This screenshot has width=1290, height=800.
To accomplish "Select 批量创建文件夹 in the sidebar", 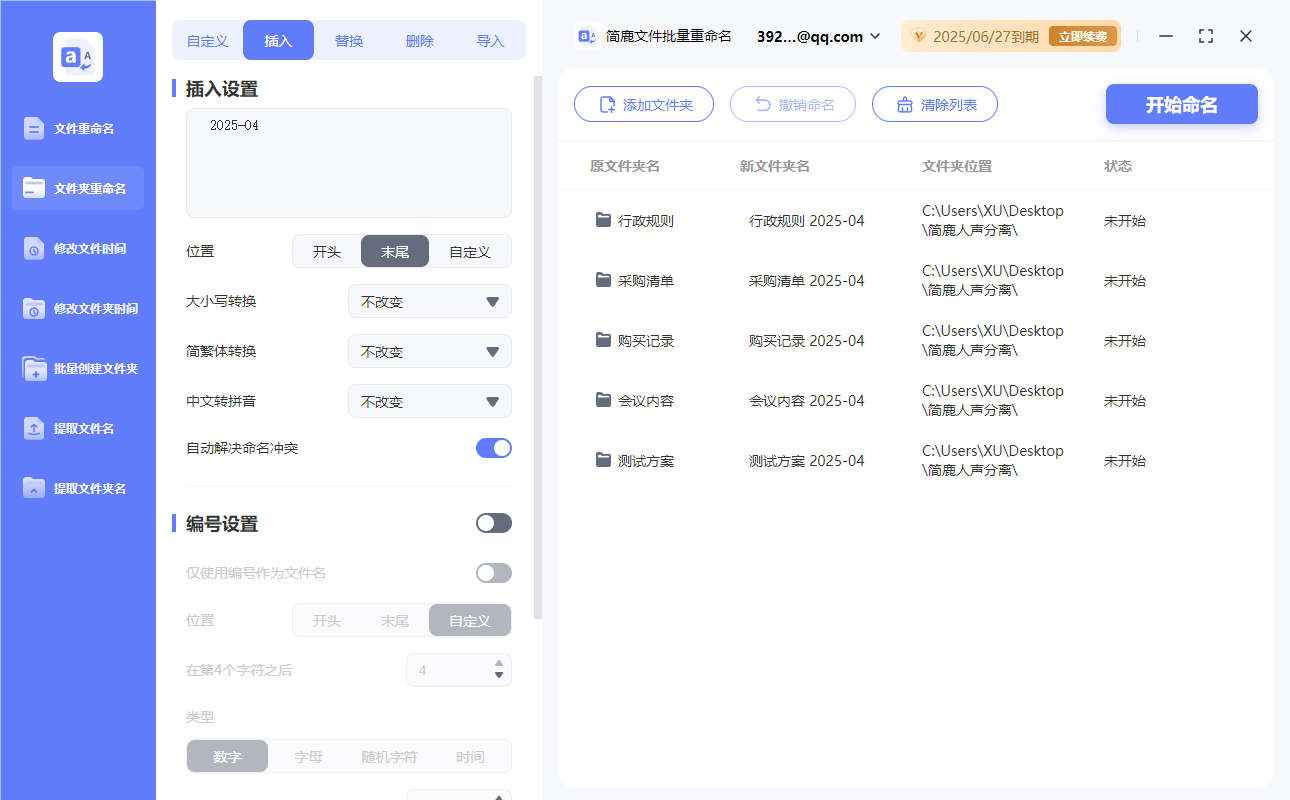I will [77, 368].
